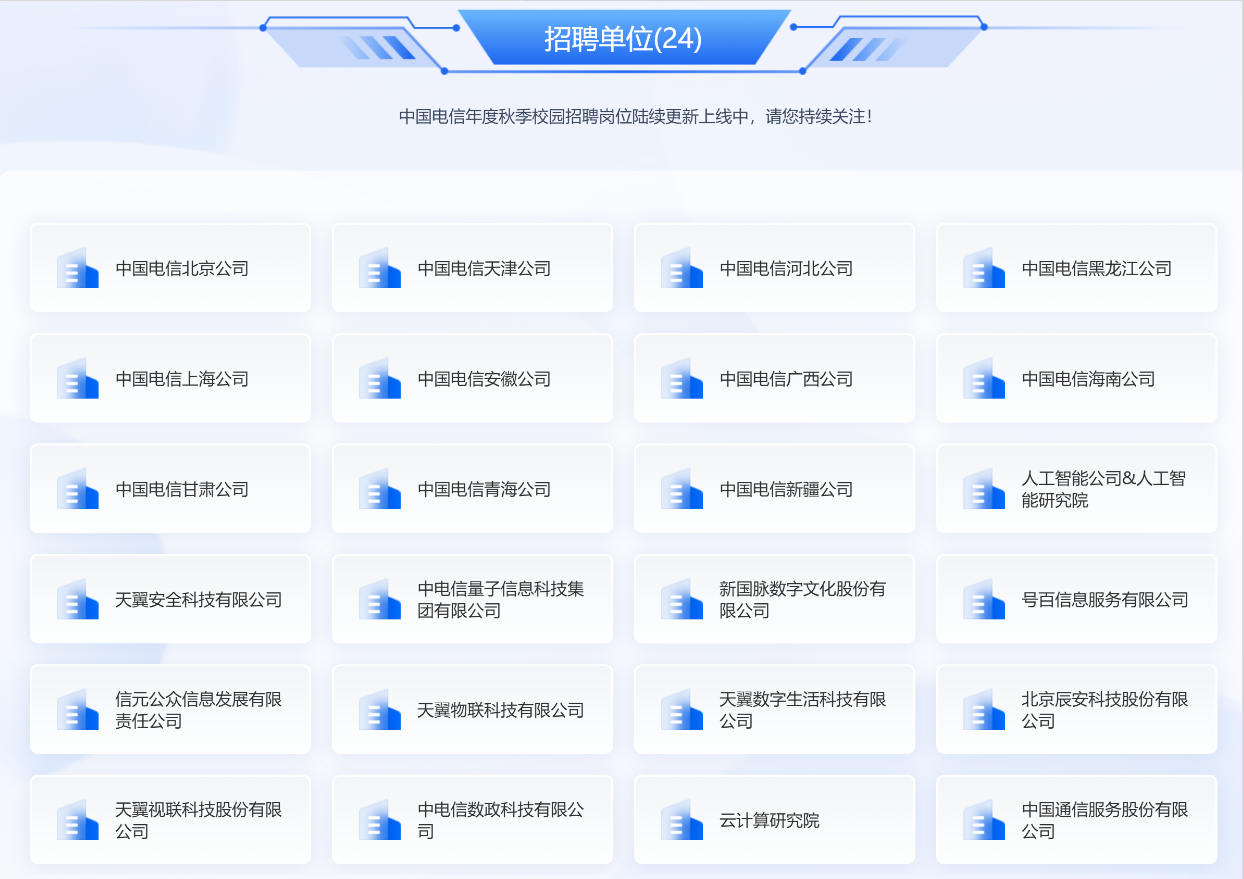Click the building icon beside 天翼安全科技有限公司
Image resolution: width=1244 pixels, height=879 pixels.
click(78, 599)
